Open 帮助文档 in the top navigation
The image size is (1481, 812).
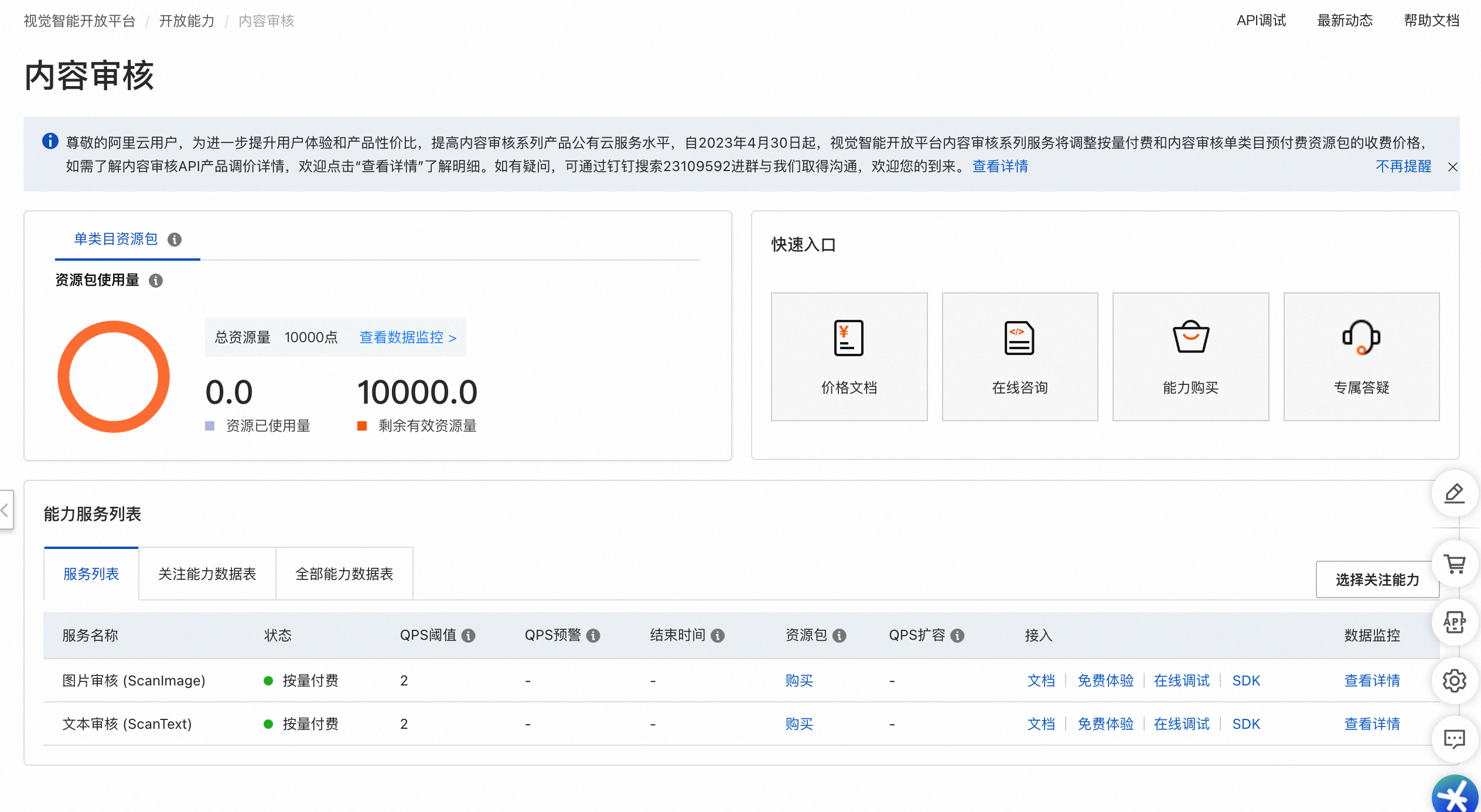1432,21
